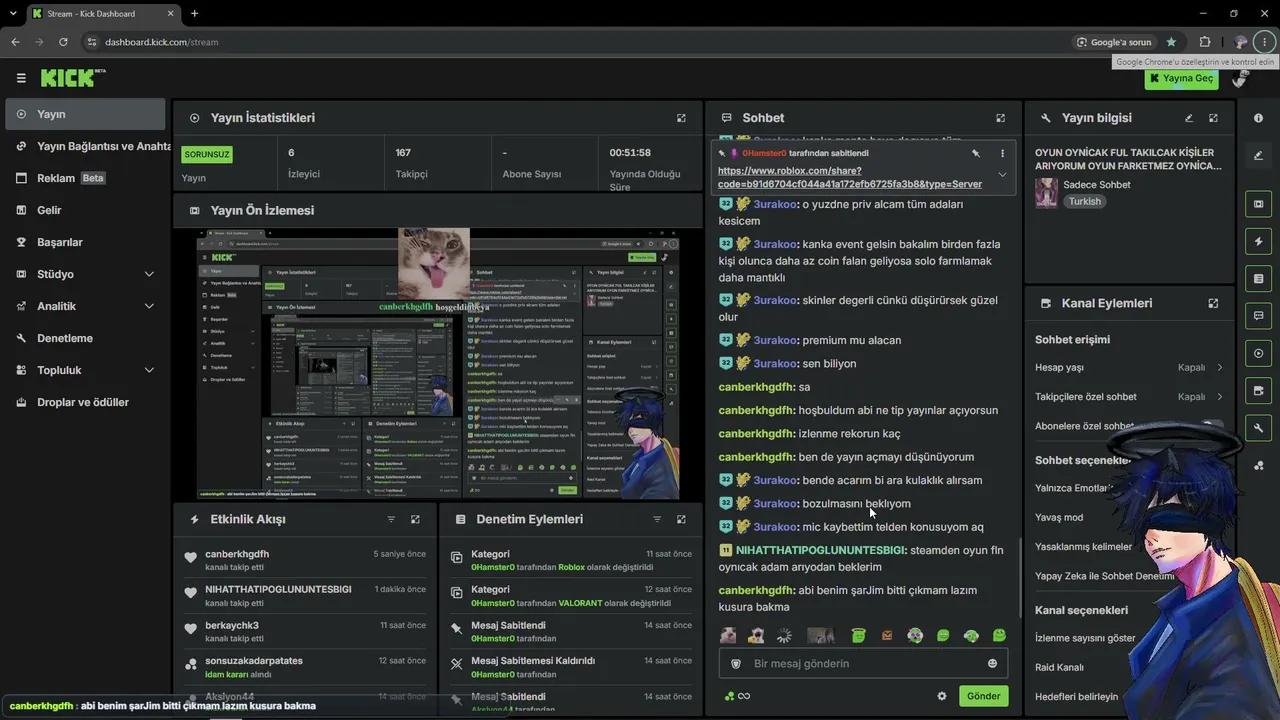Click Raid Kanalı option

1059,667
